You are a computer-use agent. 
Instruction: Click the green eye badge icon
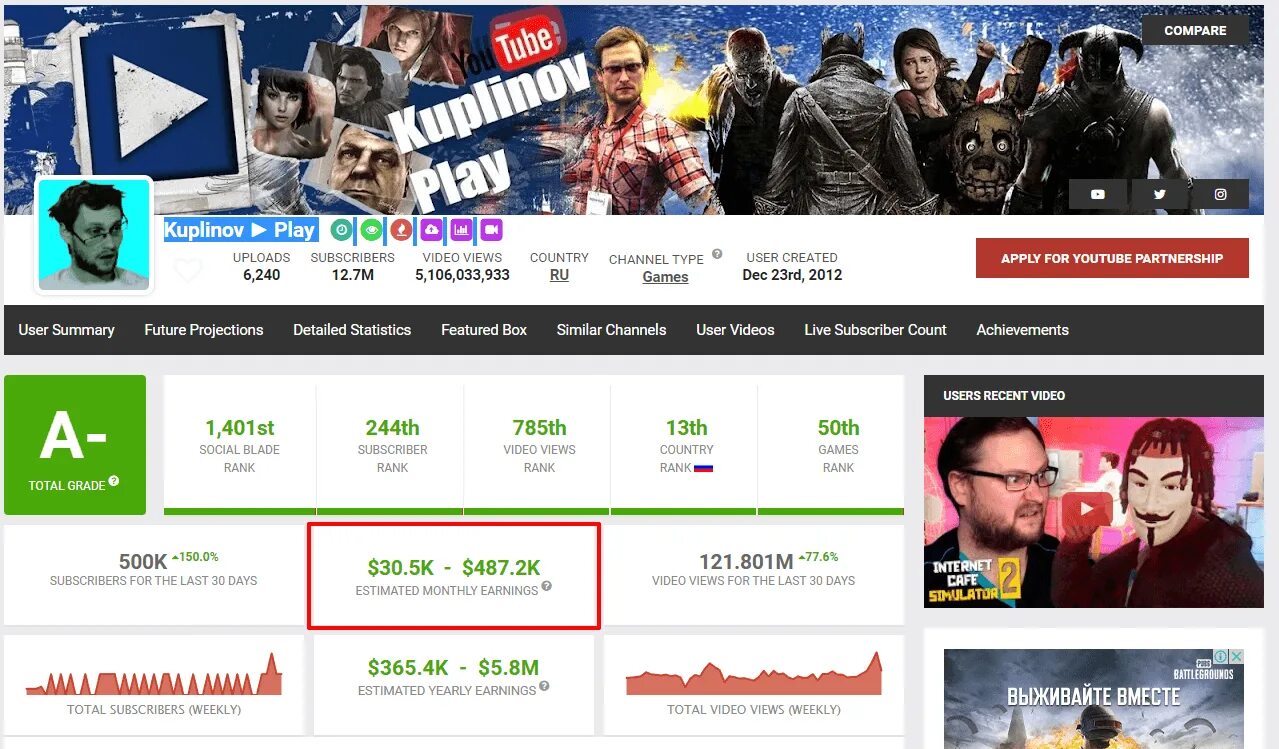click(371, 230)
